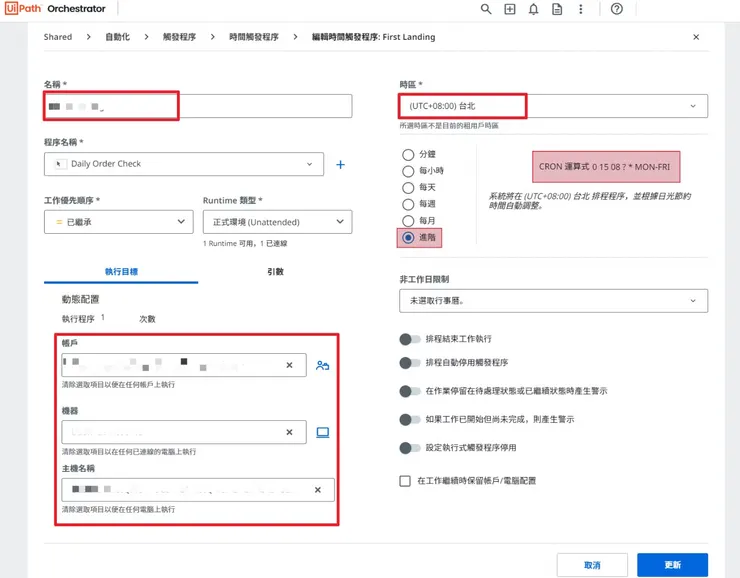Select the 進階 radio option
Viewport: 740px width, 578px height.
408,237
